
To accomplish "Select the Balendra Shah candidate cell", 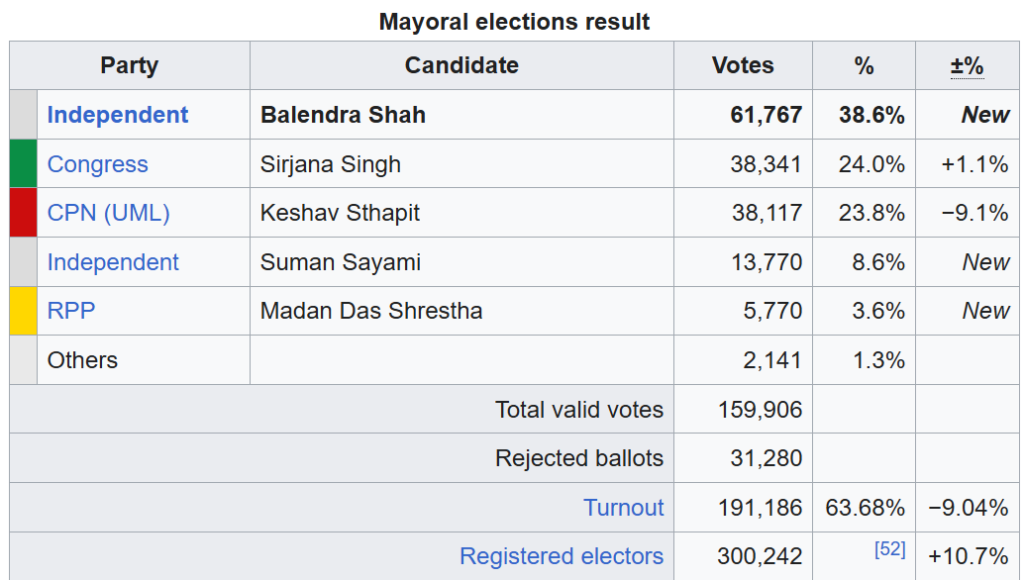I will 343,115.
